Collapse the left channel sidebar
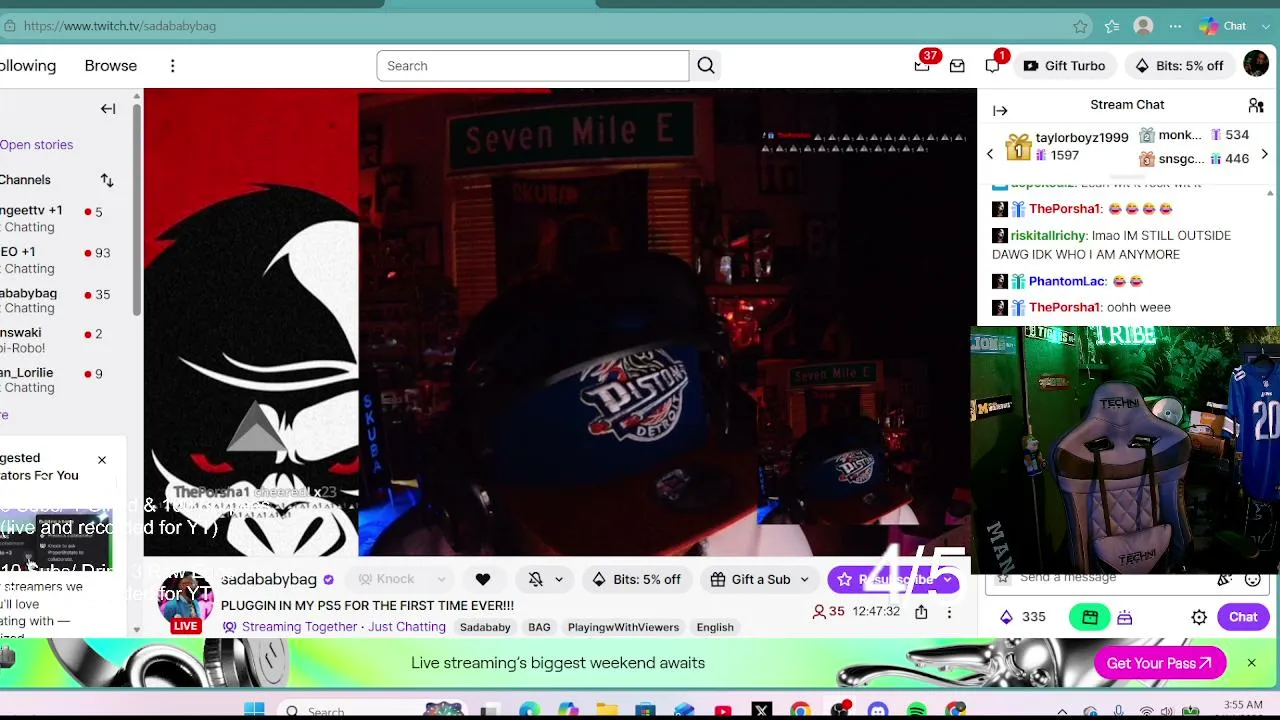The image size is (1280, 720). [x=108, y=109]
